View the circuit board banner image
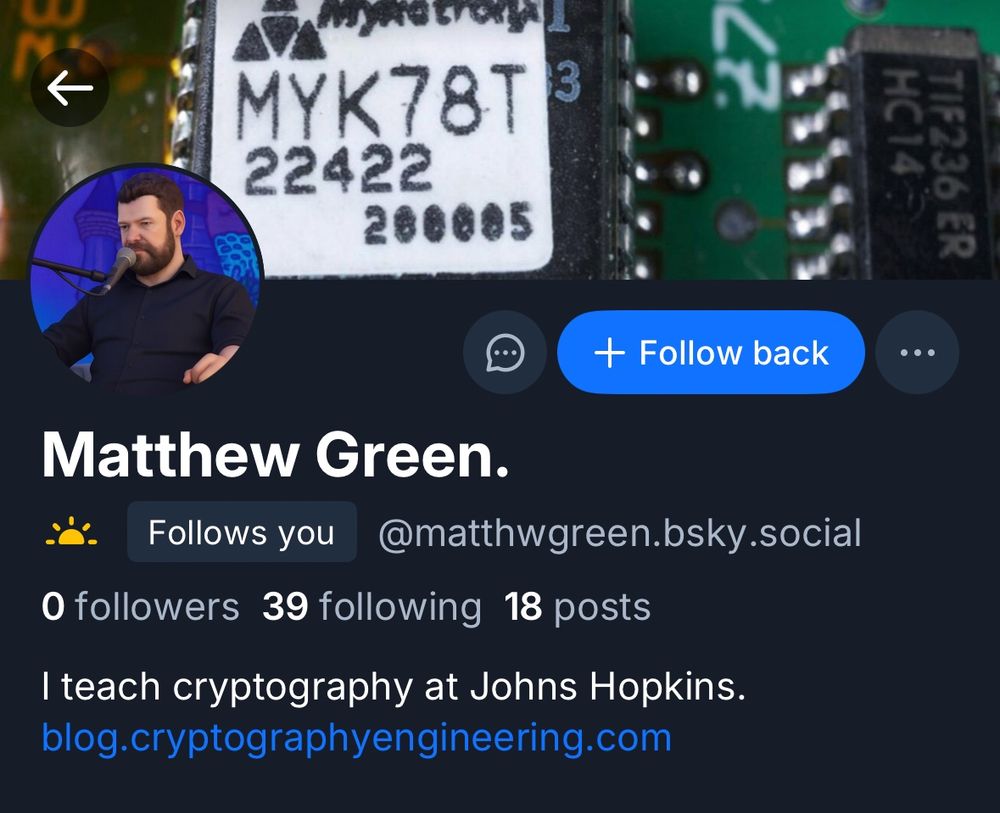 [x=500, y=139]
